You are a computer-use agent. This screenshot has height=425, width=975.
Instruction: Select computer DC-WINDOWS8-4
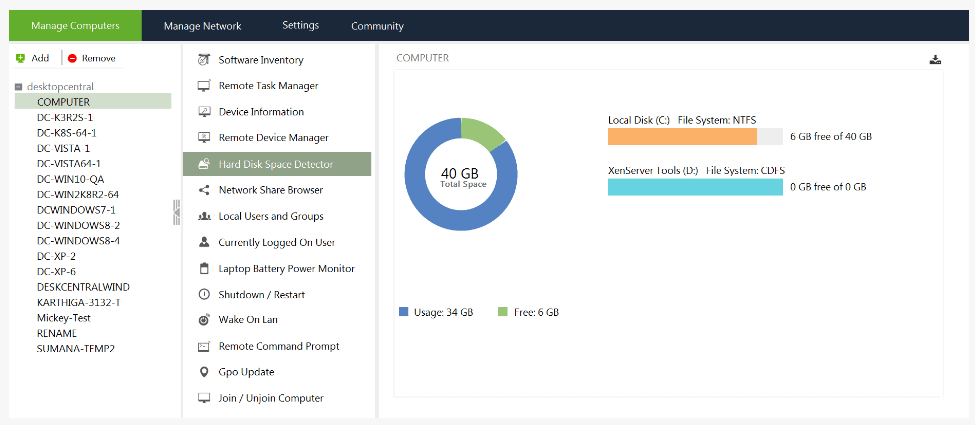point(78,241)
